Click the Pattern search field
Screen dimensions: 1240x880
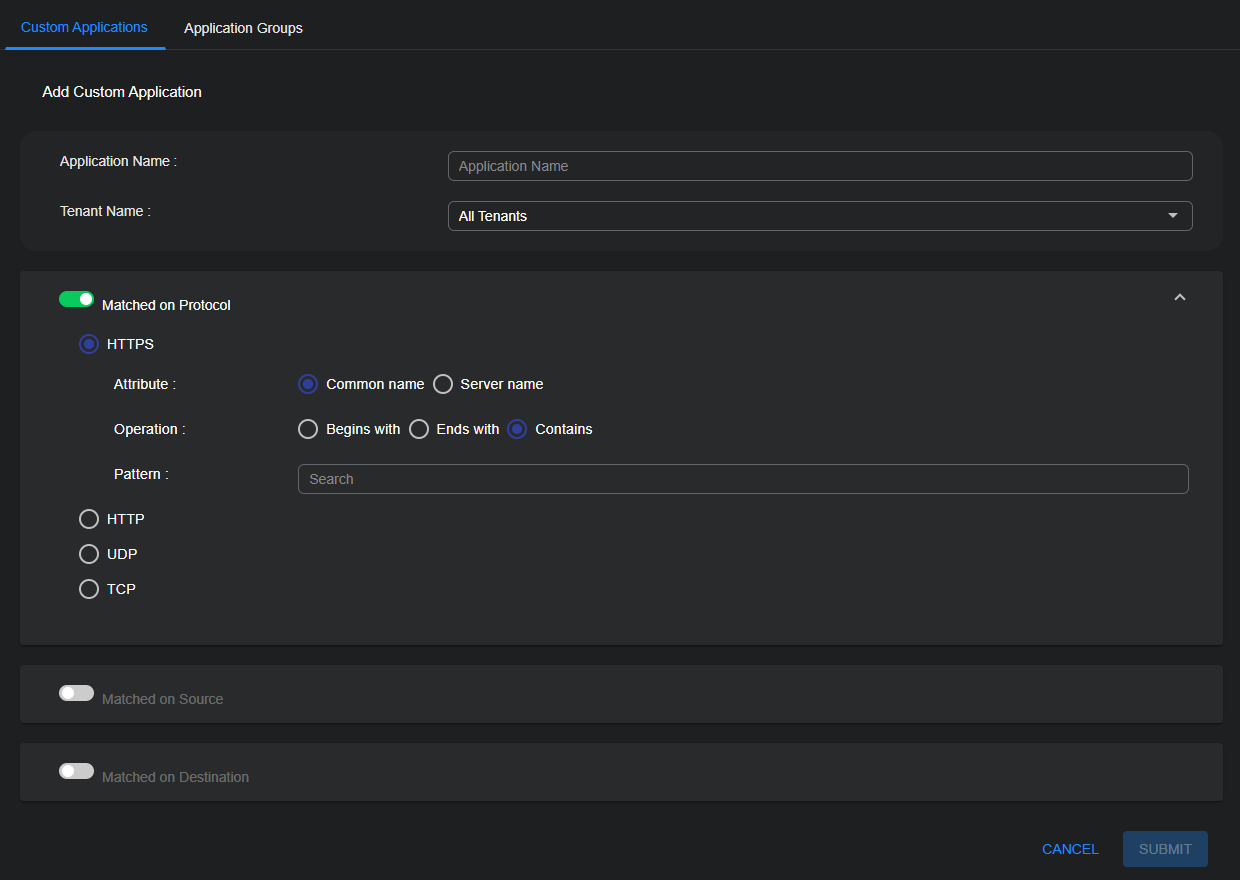(x=742, y=479)
